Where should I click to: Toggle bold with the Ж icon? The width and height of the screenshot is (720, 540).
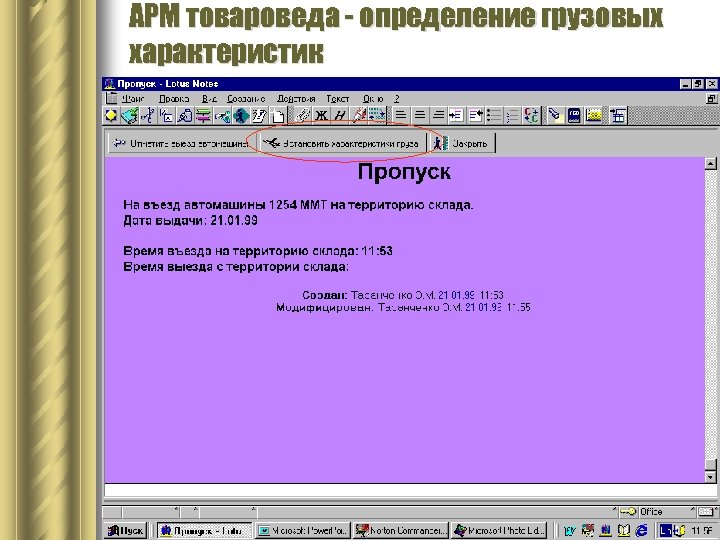coord(321,116)
